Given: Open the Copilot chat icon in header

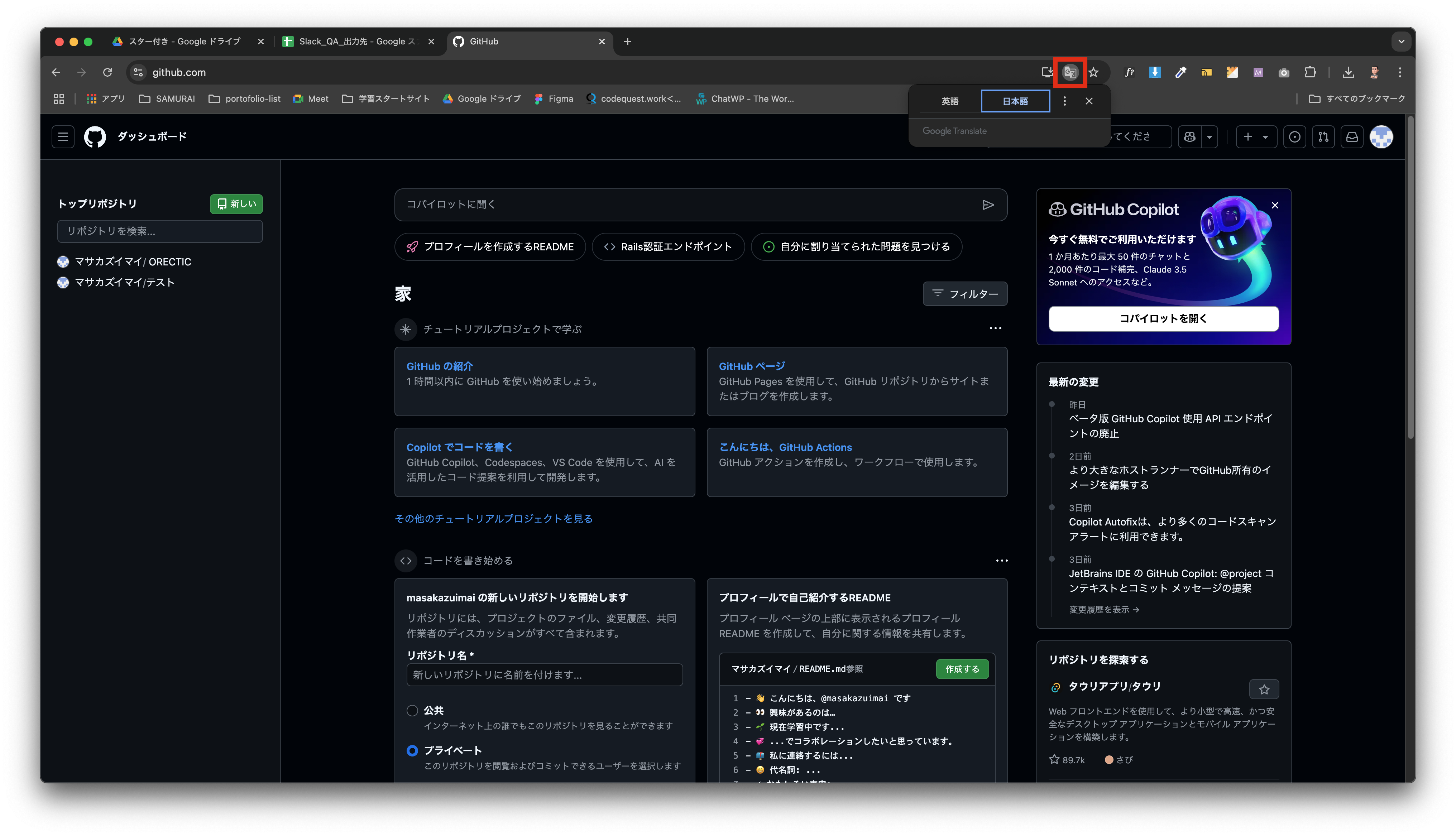Looking at the screenshot, I should (1189, 137).
